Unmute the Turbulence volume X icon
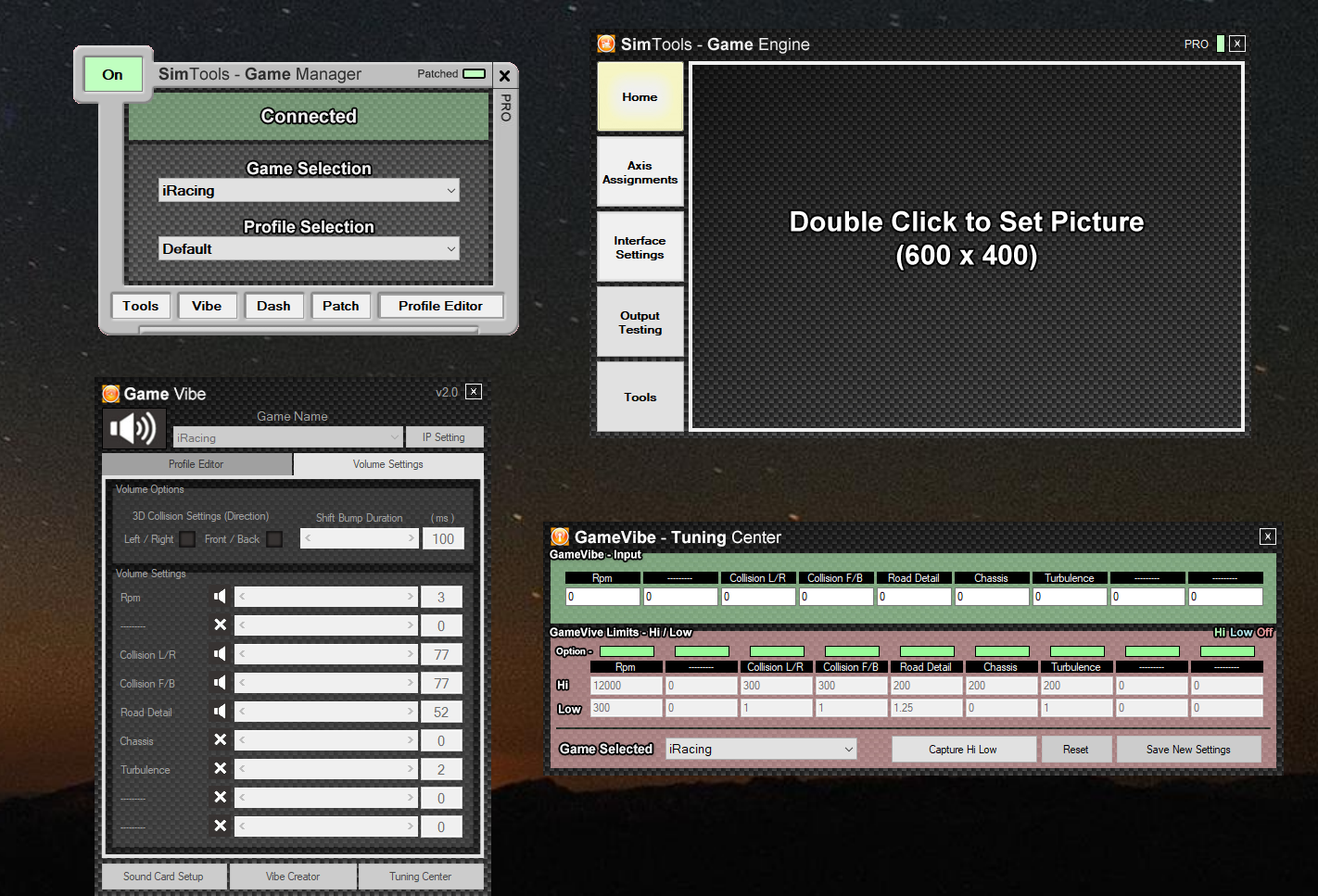Screen dimensions: 1318x896 [x=220, y=769]
